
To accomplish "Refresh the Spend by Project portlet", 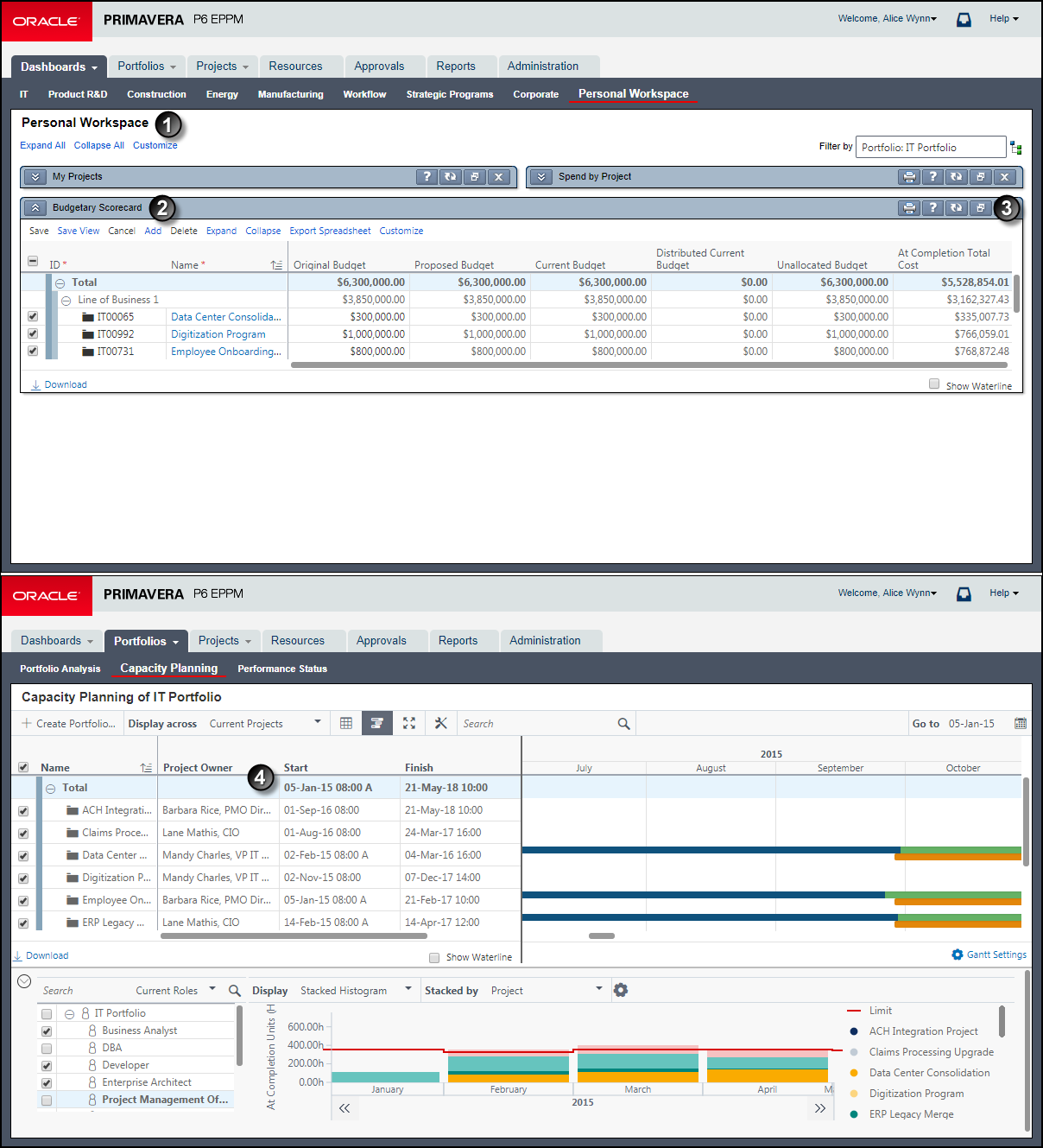I will click(x=957, y=177).
